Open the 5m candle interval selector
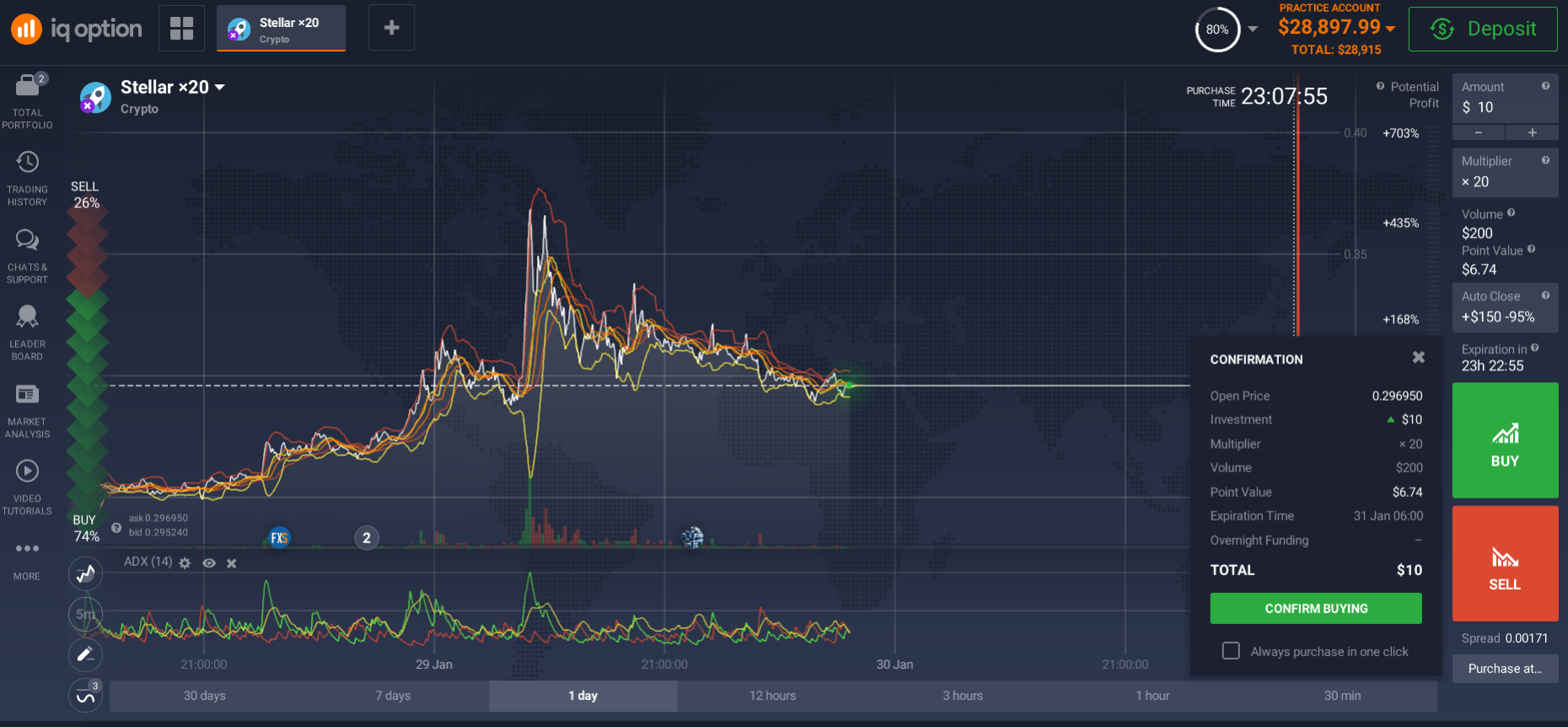 coord(85,614)
